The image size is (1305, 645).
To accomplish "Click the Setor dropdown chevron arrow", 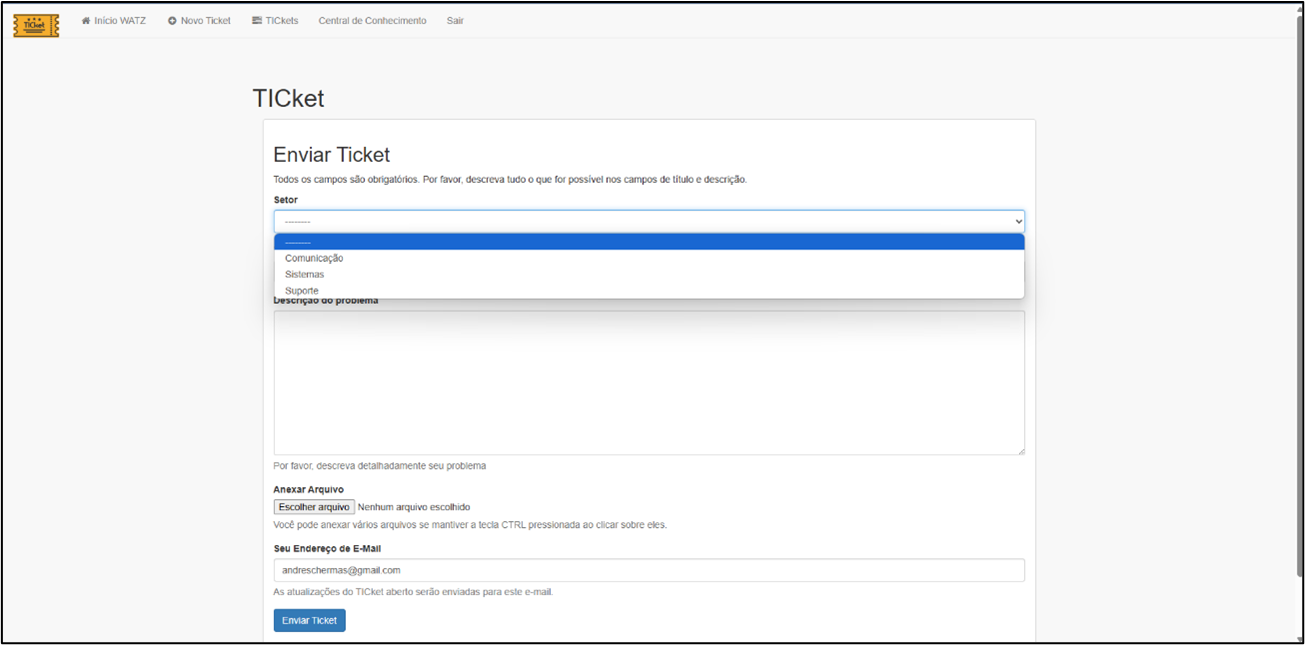I will (x=1018, y=221).
